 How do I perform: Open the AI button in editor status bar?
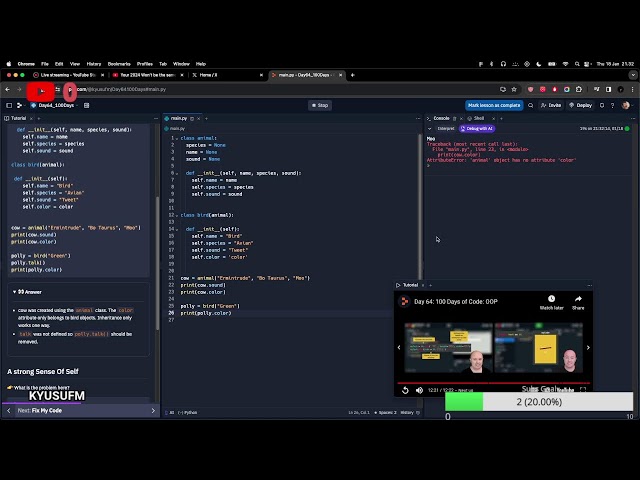coord(170,413)
